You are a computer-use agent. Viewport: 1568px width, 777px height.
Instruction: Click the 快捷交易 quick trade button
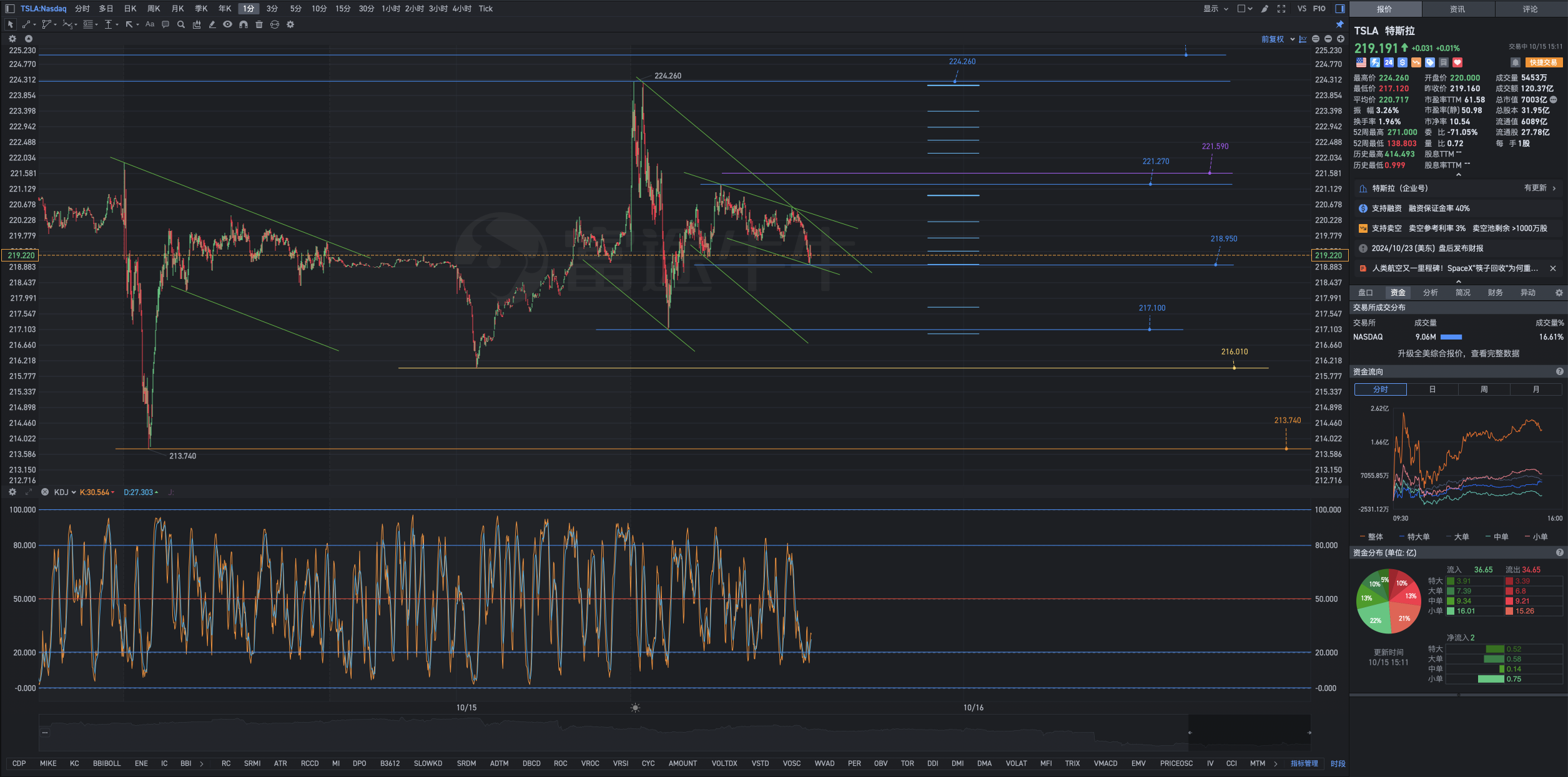pyautogui.click(x=1544, y=62)
